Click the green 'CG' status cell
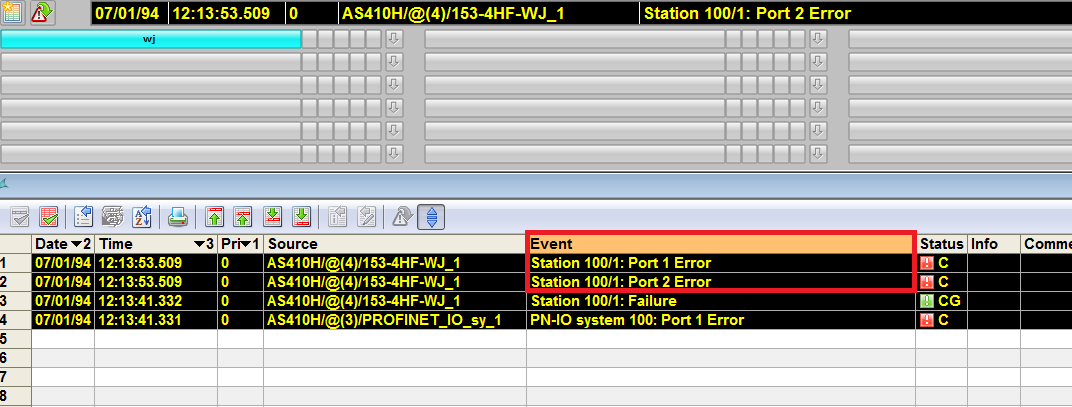 click(x=941, y=301)
